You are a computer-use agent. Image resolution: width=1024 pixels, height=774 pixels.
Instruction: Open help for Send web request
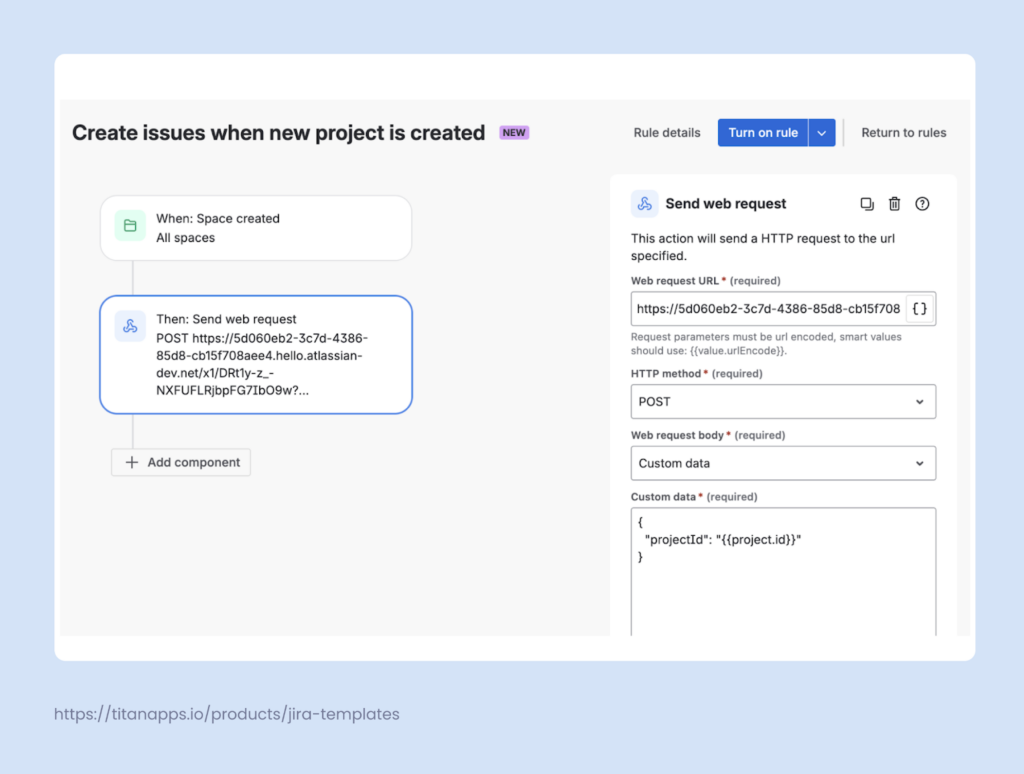(921, 203)
